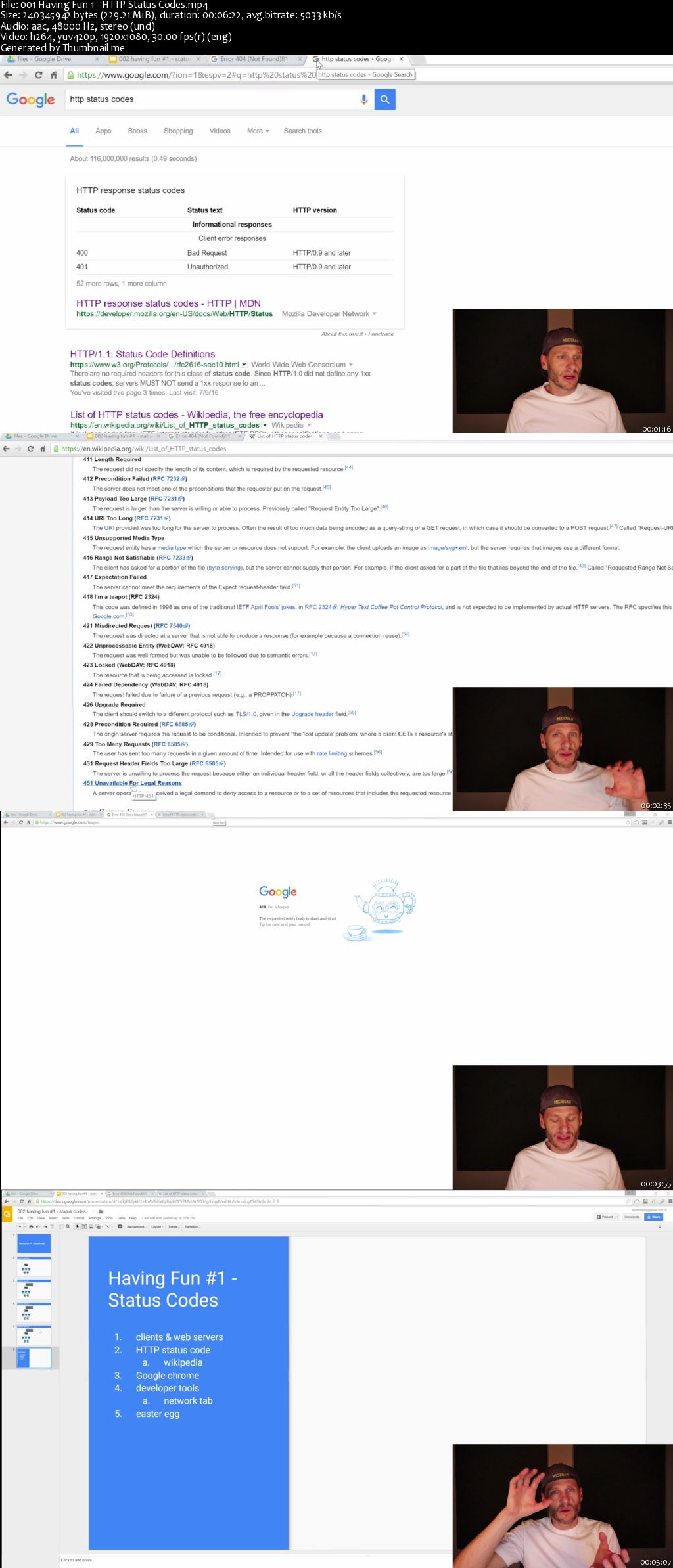This screenshot has height=1568, width=673.
Task: Open the File menu in Google Slides
Action: coord(20,1218)
